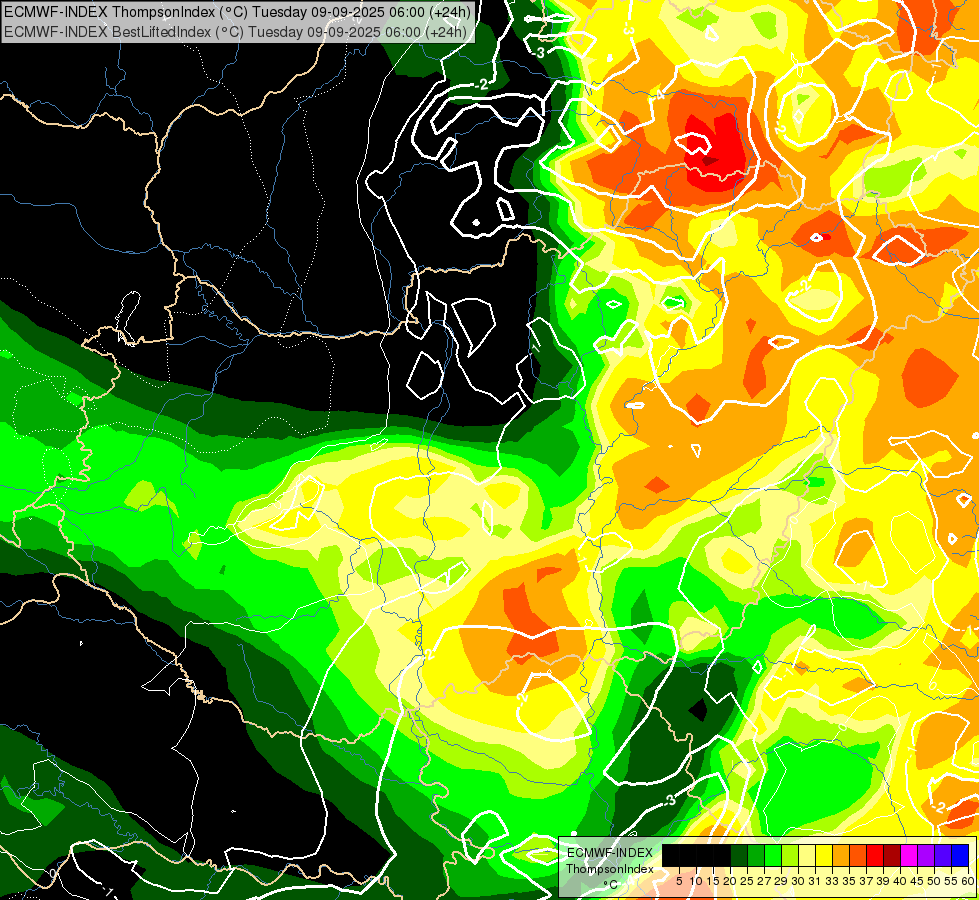
Task: Click legend scale value "39"
Action: tap(883, 881)
